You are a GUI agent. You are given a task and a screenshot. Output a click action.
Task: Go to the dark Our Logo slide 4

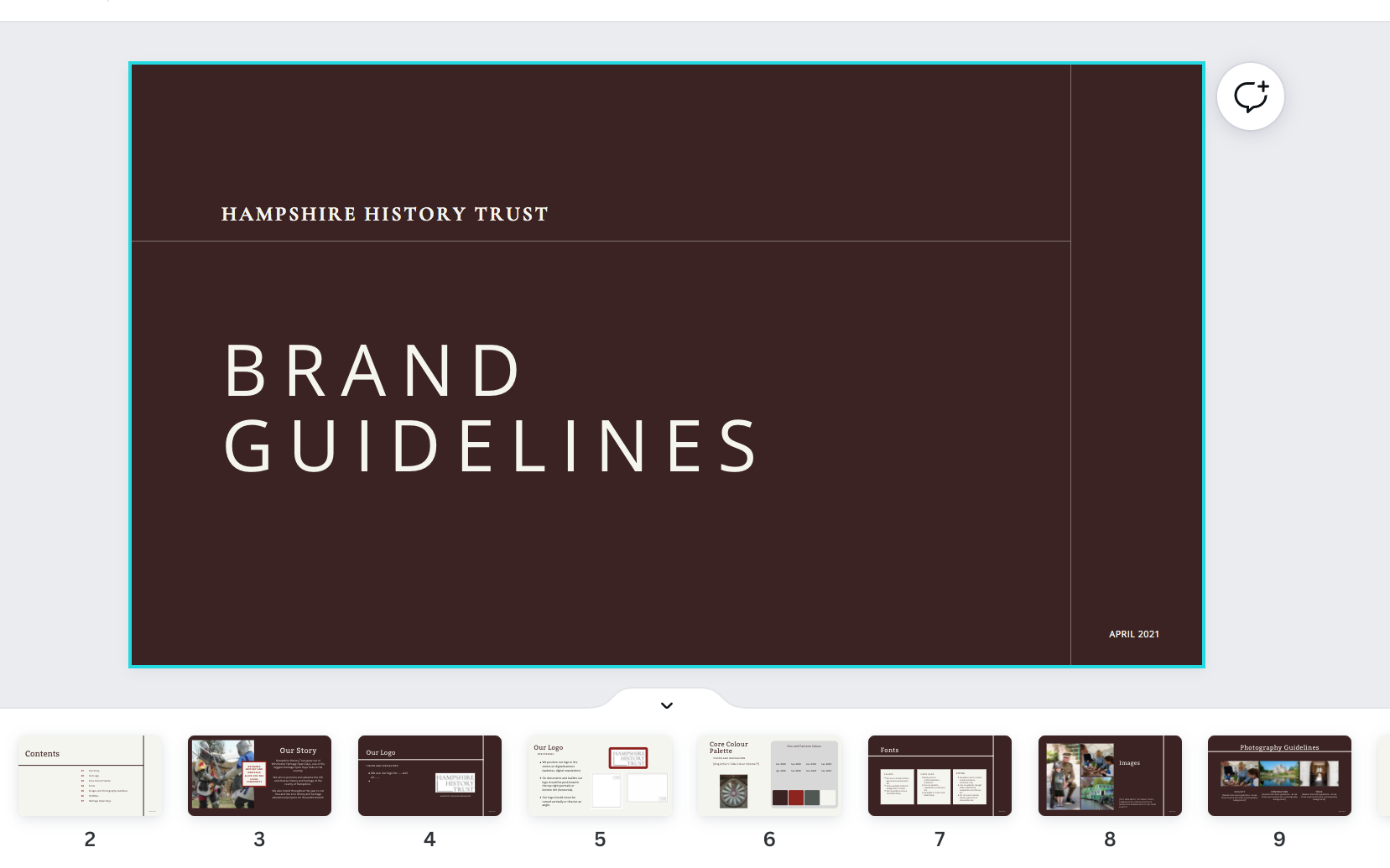point(429,776)
